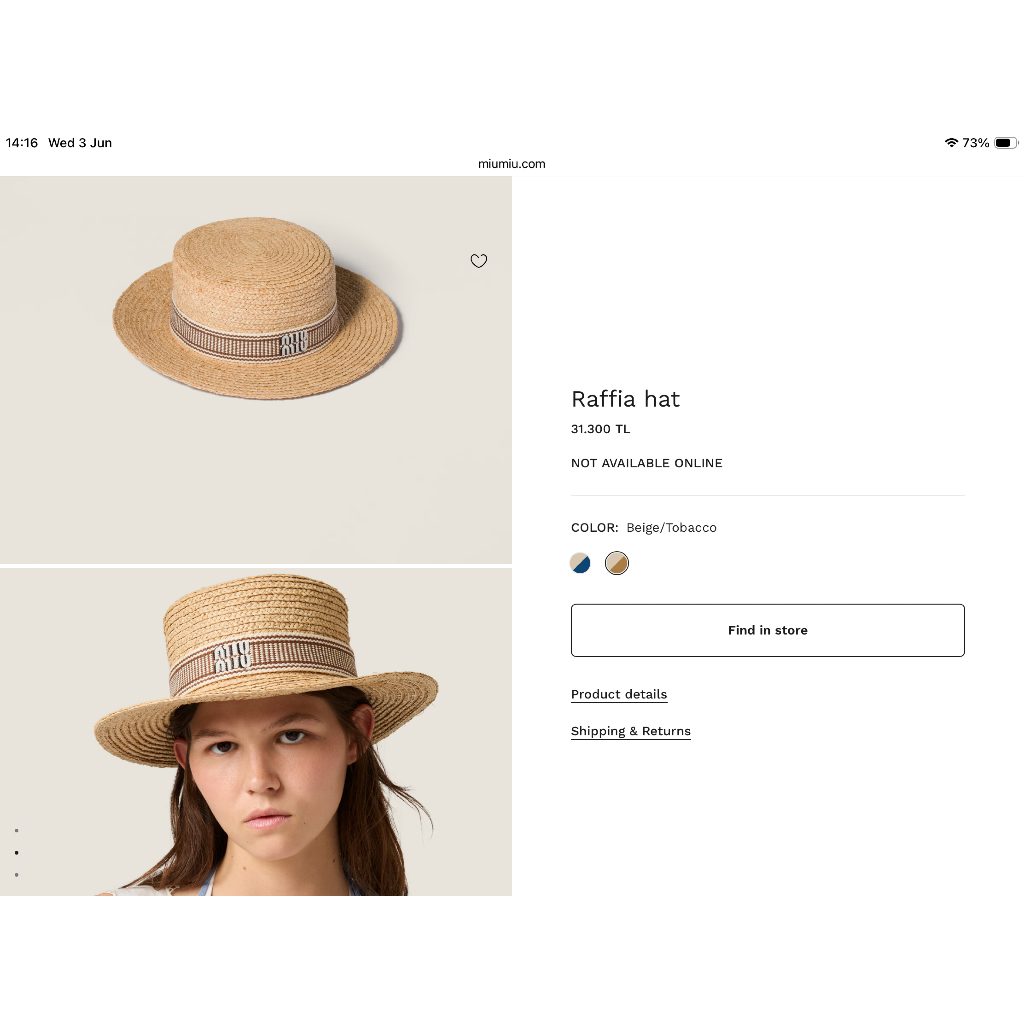
Task: Open the top raffia hat product image
Action: 256,370
